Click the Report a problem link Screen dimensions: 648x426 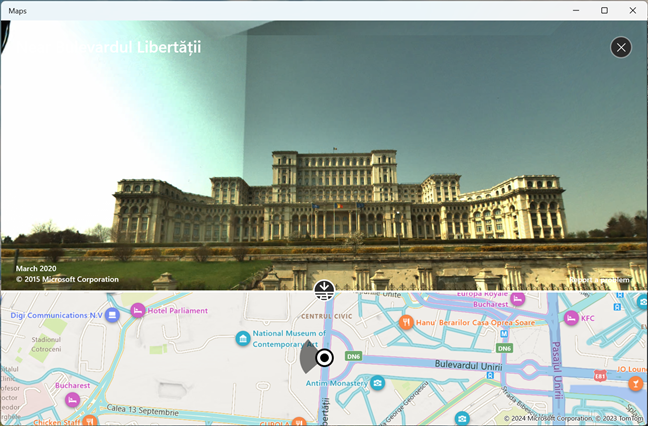(599, 280)
